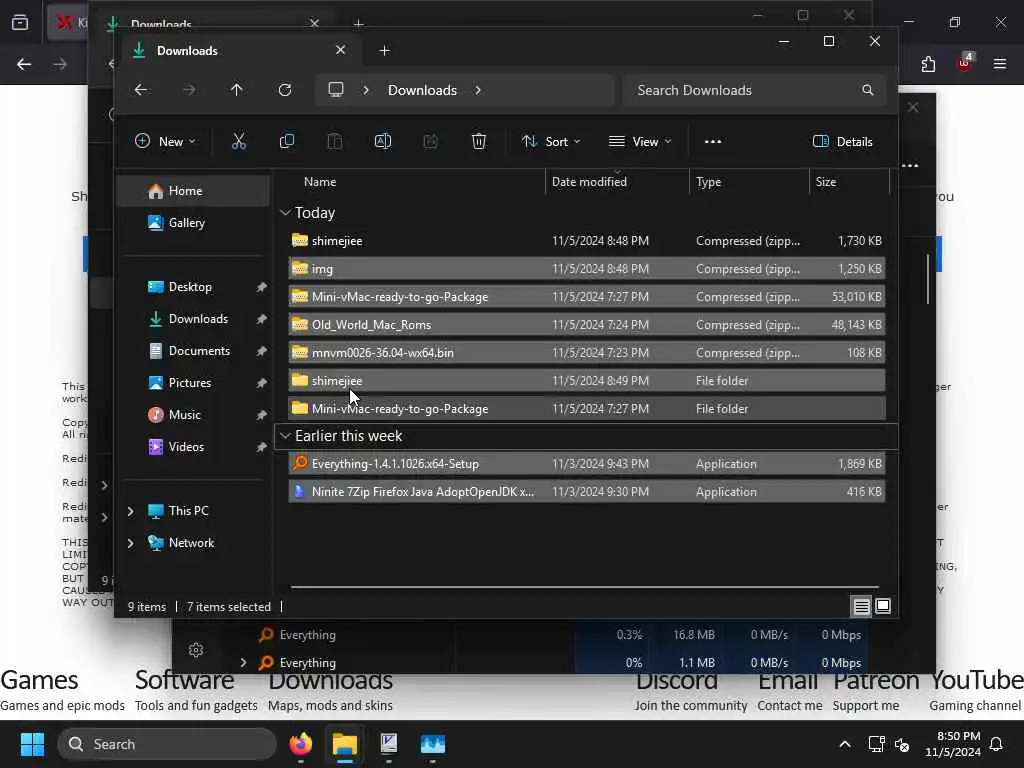Open Firefox from the taskbar

[301, 744]
